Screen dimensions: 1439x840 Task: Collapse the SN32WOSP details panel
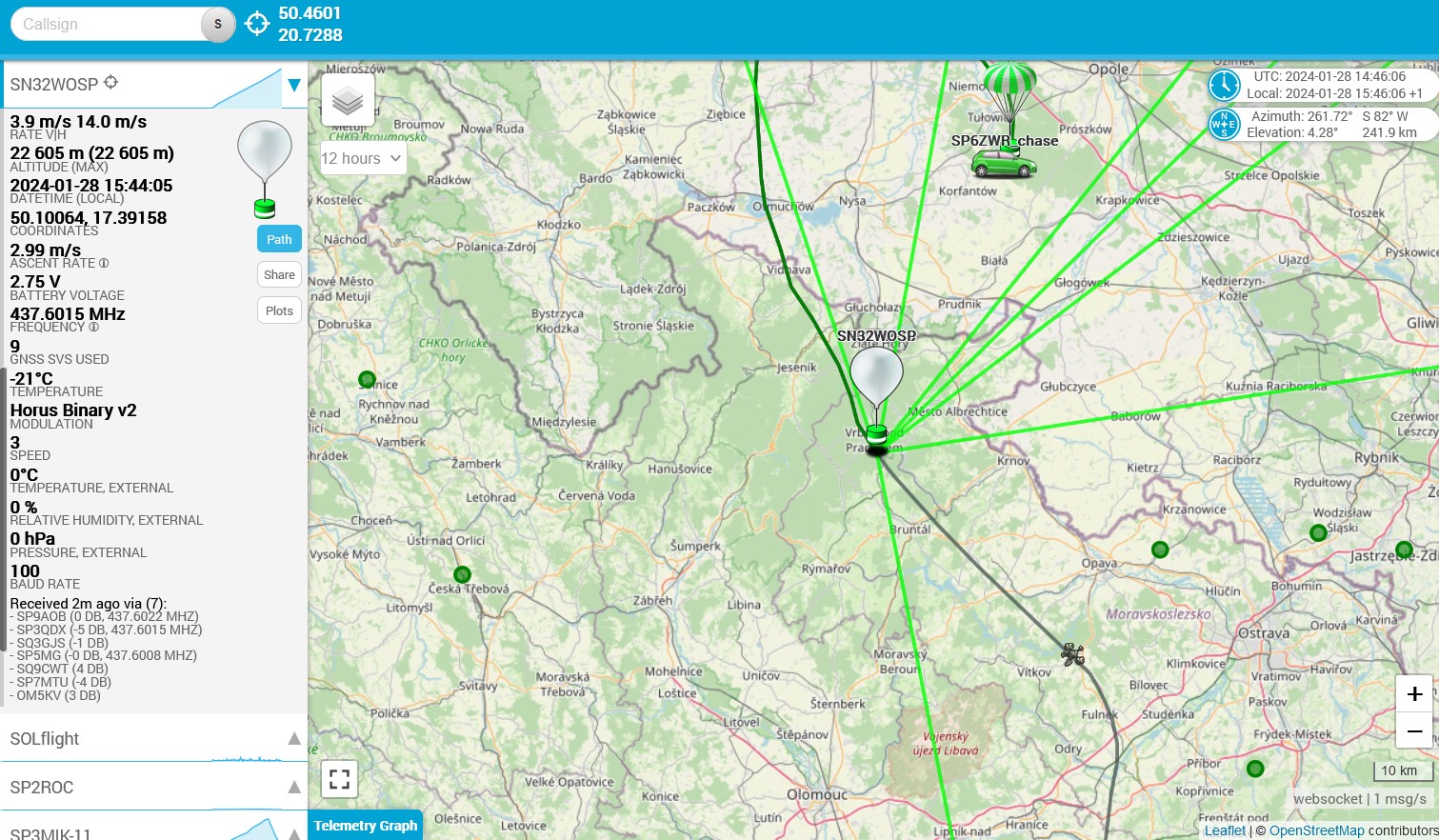(x=294, y=85)
